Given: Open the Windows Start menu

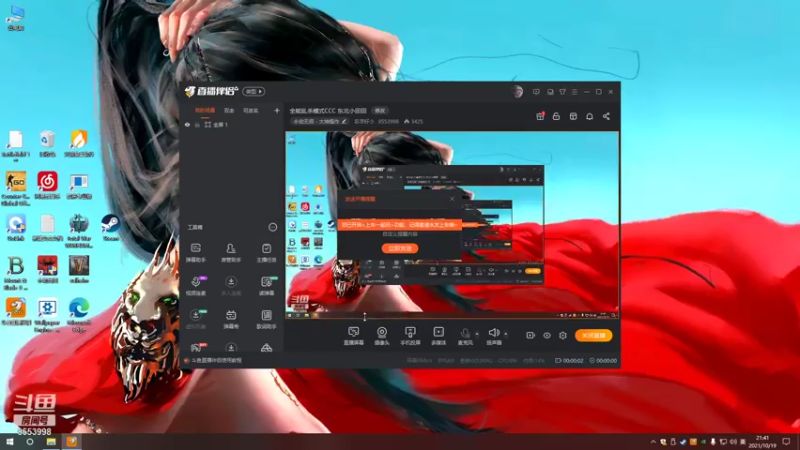Looking at the screenshot, I should [x=10, y=441].
